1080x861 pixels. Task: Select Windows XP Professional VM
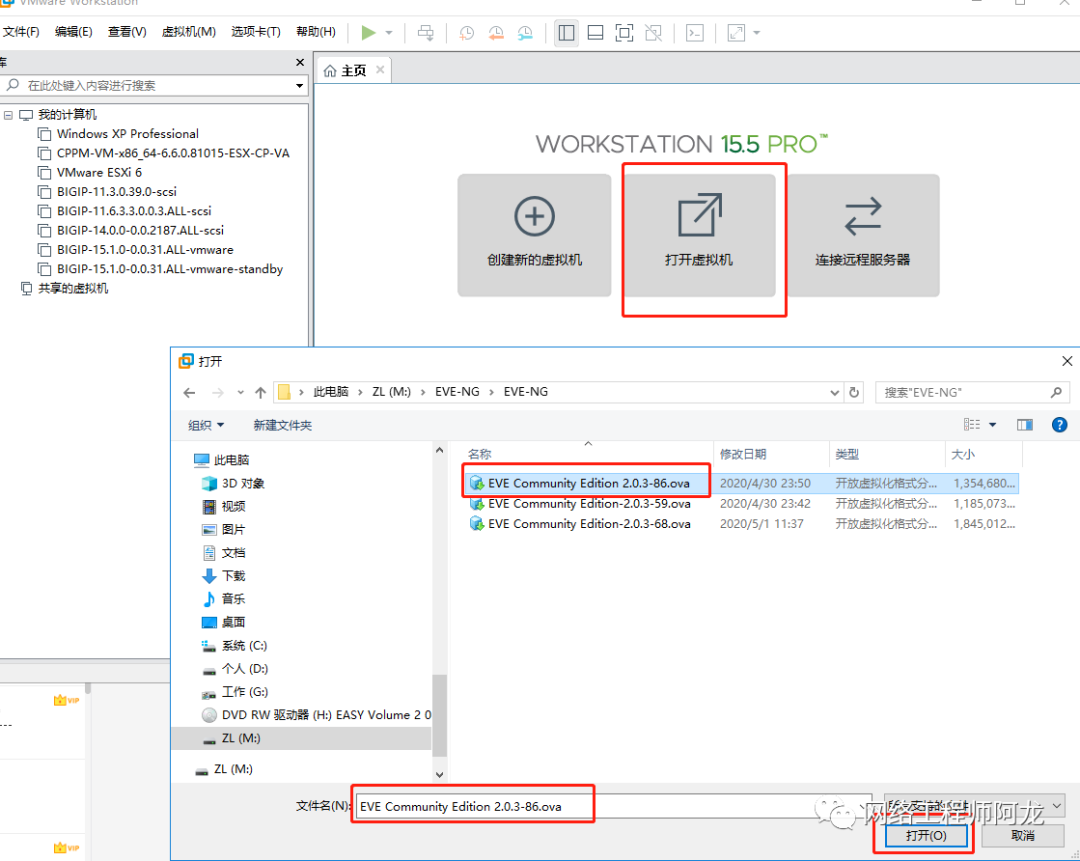127,134
